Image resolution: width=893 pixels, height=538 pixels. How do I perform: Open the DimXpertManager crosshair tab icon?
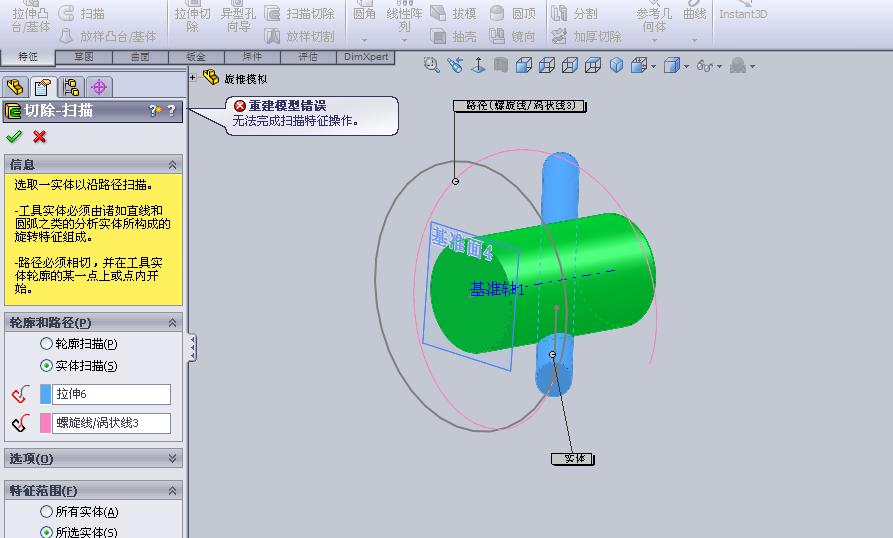(99, 87)
